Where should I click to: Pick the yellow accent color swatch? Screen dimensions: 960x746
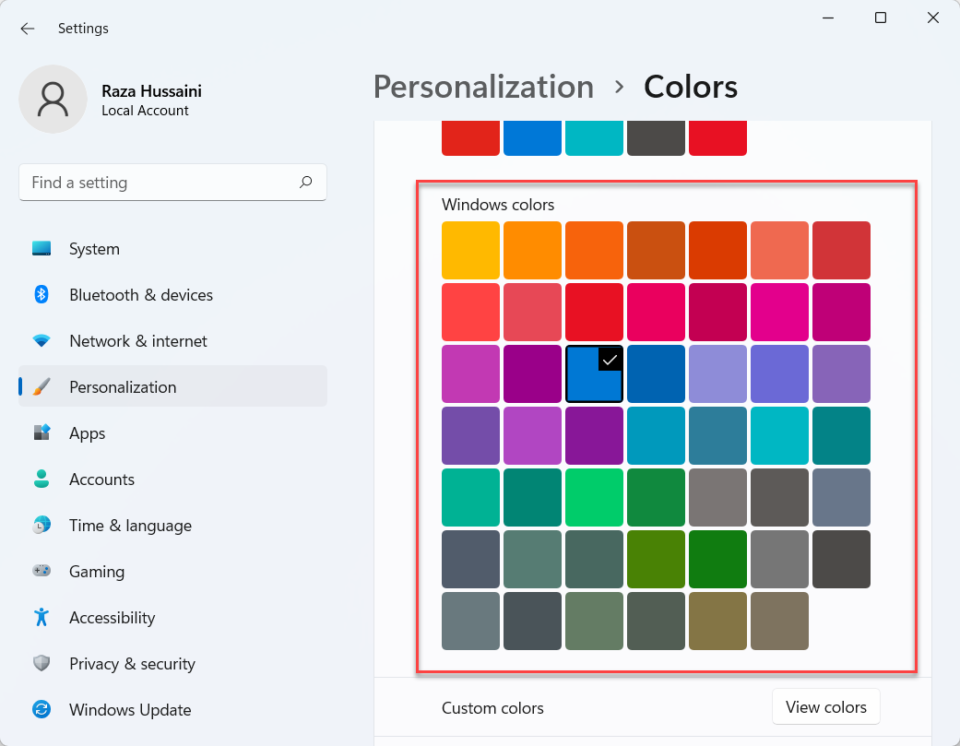pos(470,249)
